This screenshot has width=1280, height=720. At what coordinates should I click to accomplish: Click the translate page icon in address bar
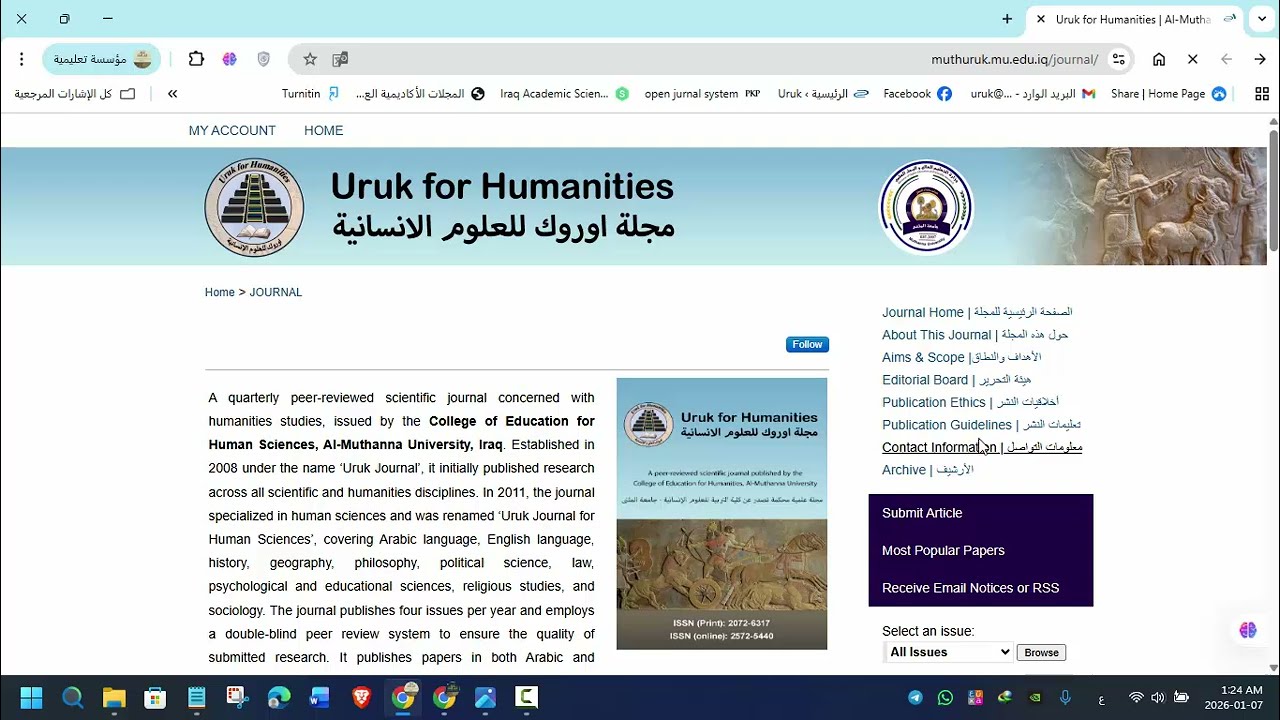pos(340,59)
